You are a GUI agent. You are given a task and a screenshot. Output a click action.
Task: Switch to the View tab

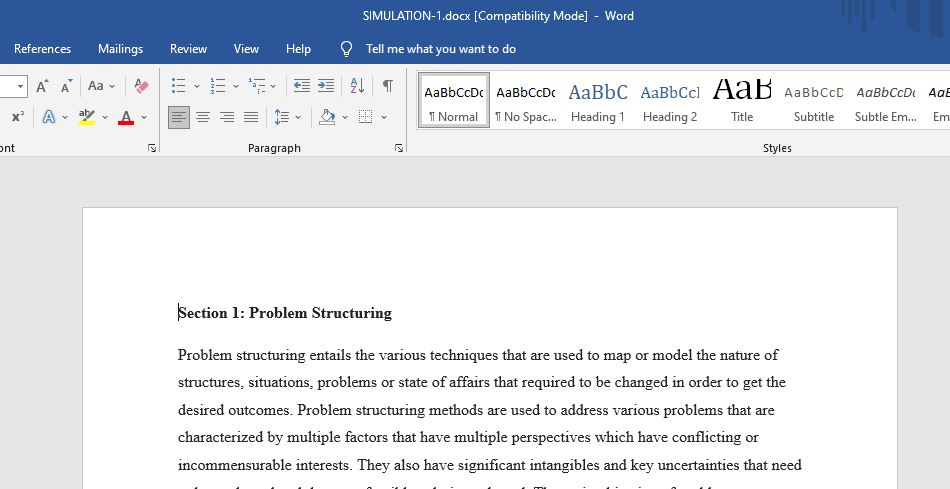tap(246, 49)
